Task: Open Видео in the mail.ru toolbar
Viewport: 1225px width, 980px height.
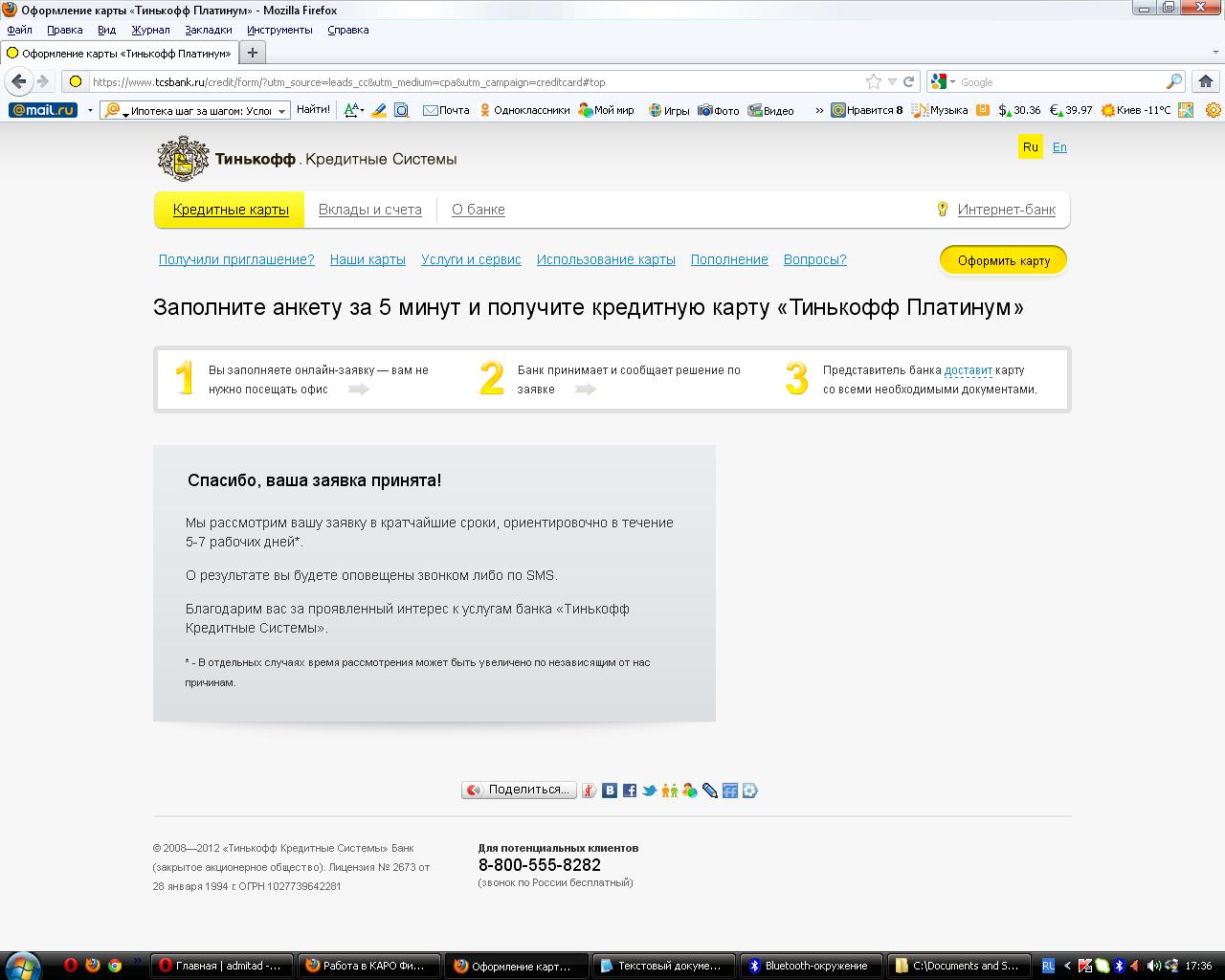Action: tap(771, 110)
